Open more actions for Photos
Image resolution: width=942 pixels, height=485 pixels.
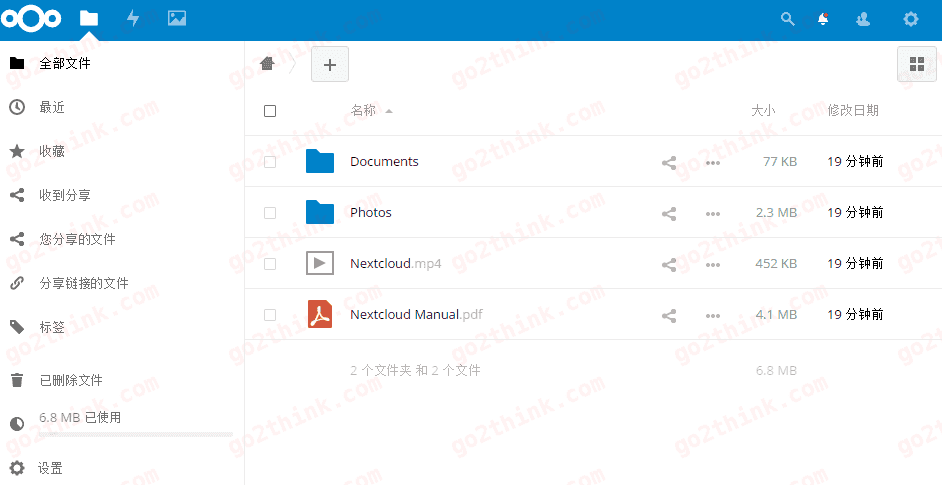click(713, 214)
